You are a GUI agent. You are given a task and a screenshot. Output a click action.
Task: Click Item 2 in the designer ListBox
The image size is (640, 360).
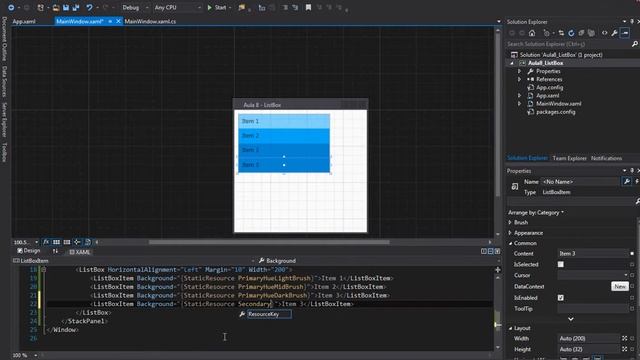click(284, 136)
